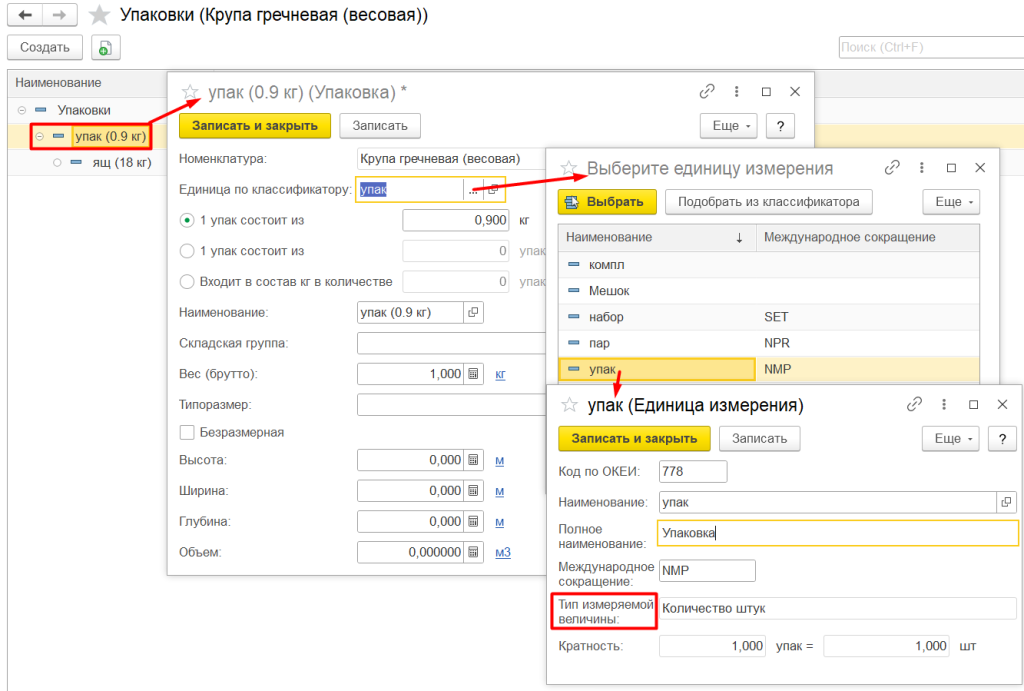Open kebab menu in Единица измерения form
The image size is (1024, 691).
944,404
